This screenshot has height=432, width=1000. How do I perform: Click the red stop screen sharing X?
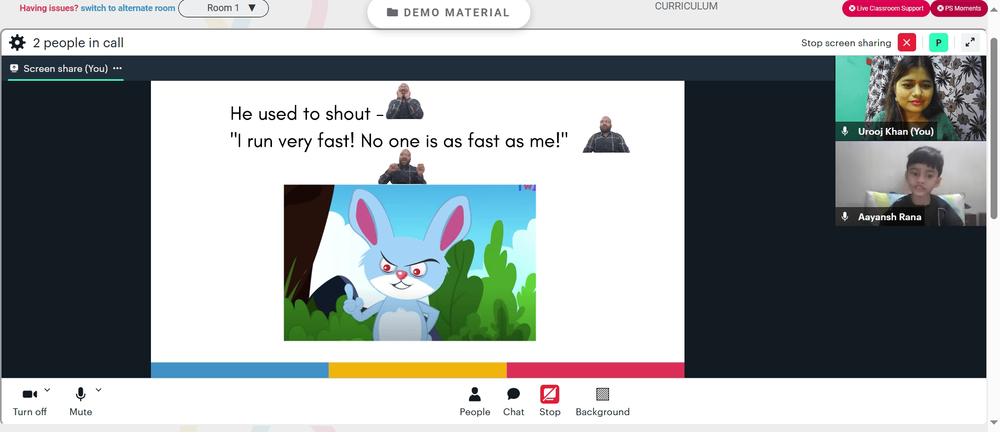[x=906, y=43]
